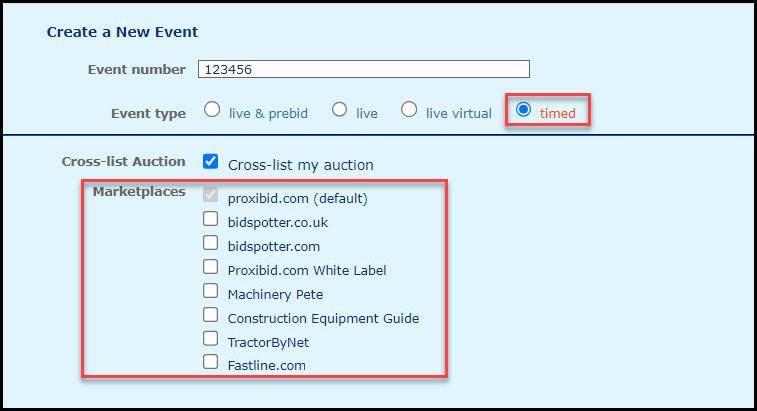Click the live & prebid label text
The width and height of the screenshot is (757, 411).
[268, 113]
